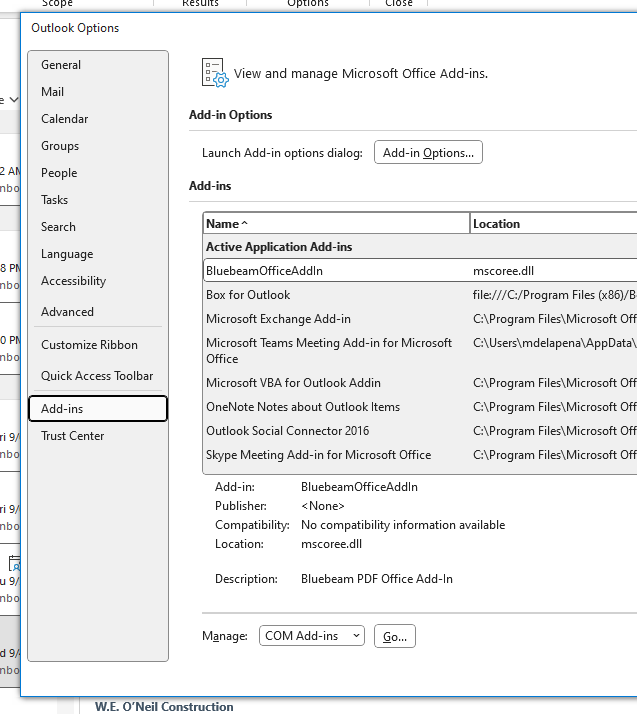Select Microsoft Teams Meeting Add-in row

(x=420, y=351)
